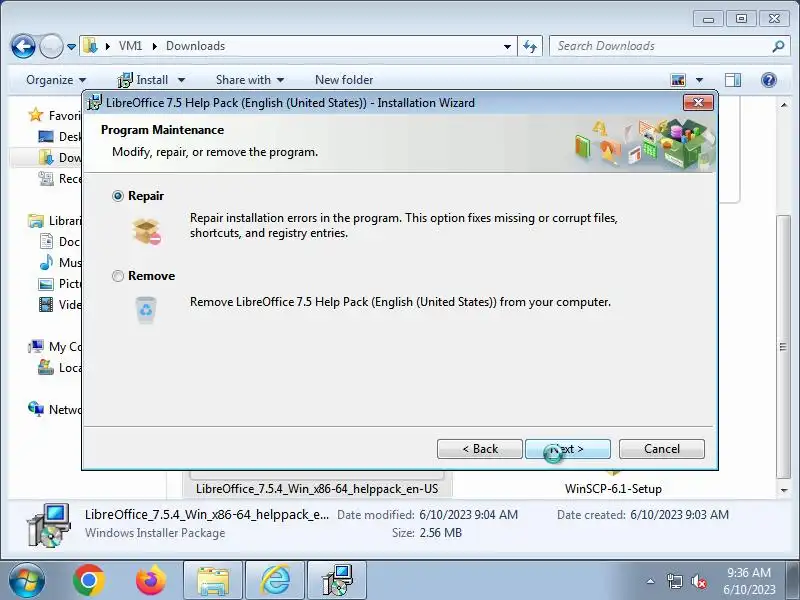Click the Explorer Forward navigation arrow
This screenshot has width=800, height=600.
pyautogui.click(x=51, y=46)
